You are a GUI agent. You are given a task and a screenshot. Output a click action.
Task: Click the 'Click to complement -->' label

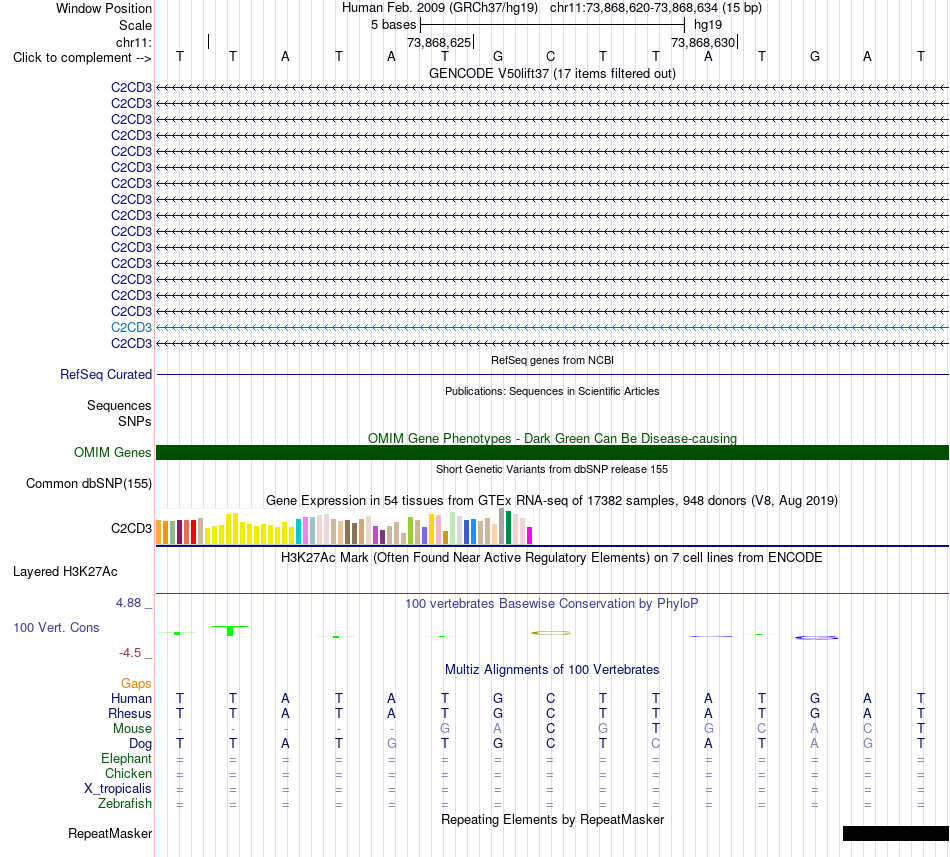coord(82,58)
